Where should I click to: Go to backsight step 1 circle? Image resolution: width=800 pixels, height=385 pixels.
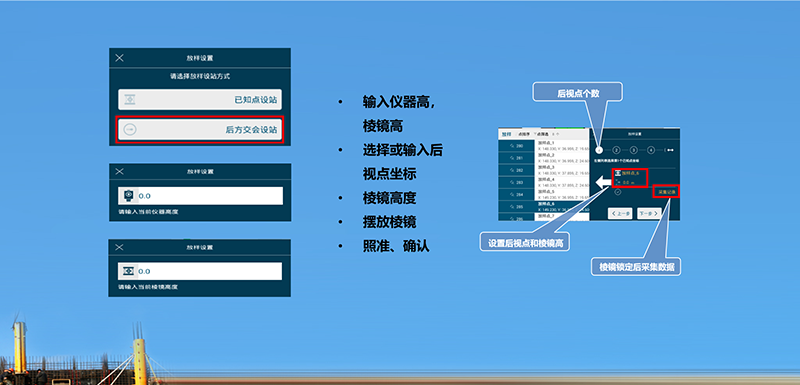pyautogui.click(x=599, y=150)
